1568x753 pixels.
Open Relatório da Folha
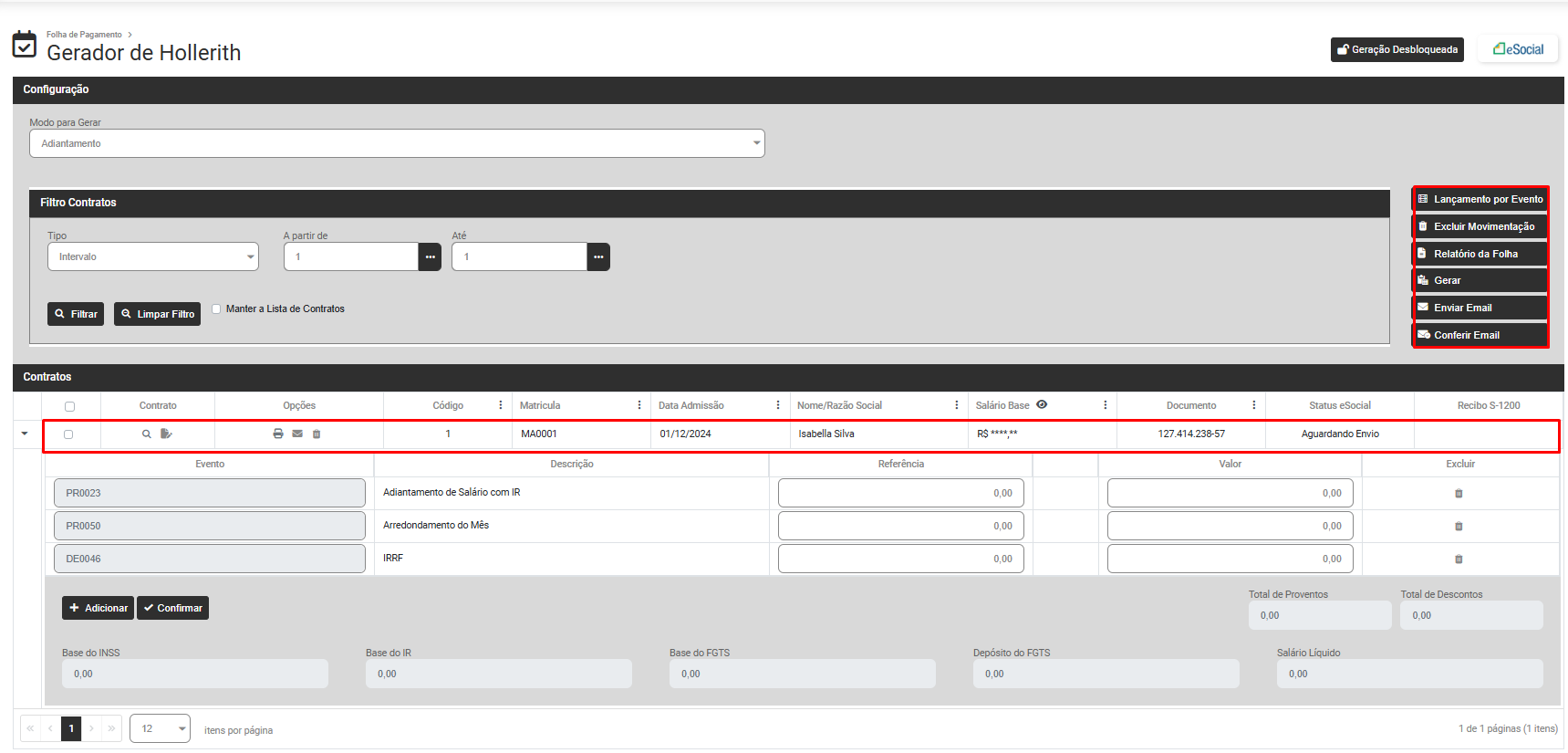click(1480, 254)
